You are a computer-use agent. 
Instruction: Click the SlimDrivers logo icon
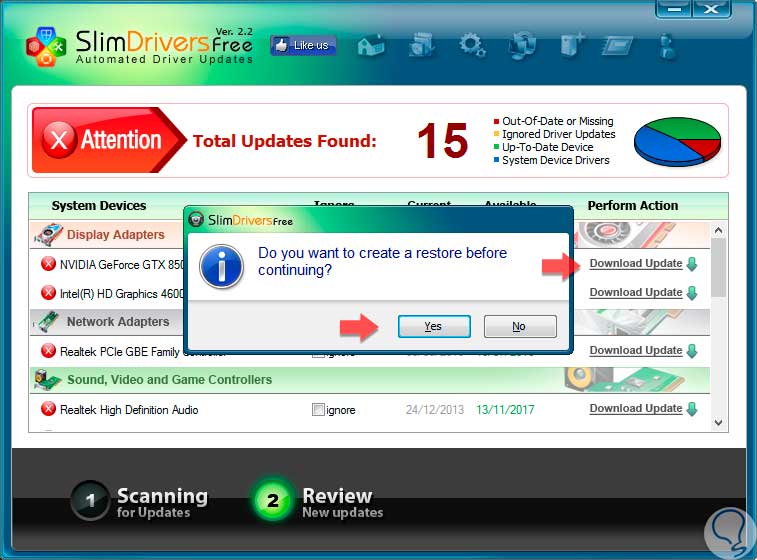45,46
